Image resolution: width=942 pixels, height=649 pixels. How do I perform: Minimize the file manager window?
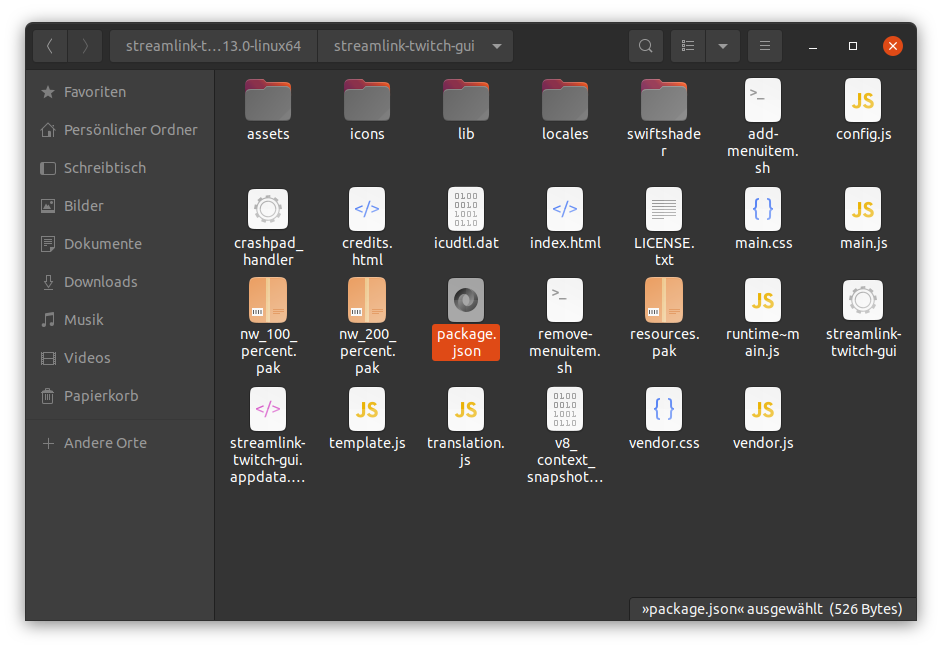coord(813,46)
